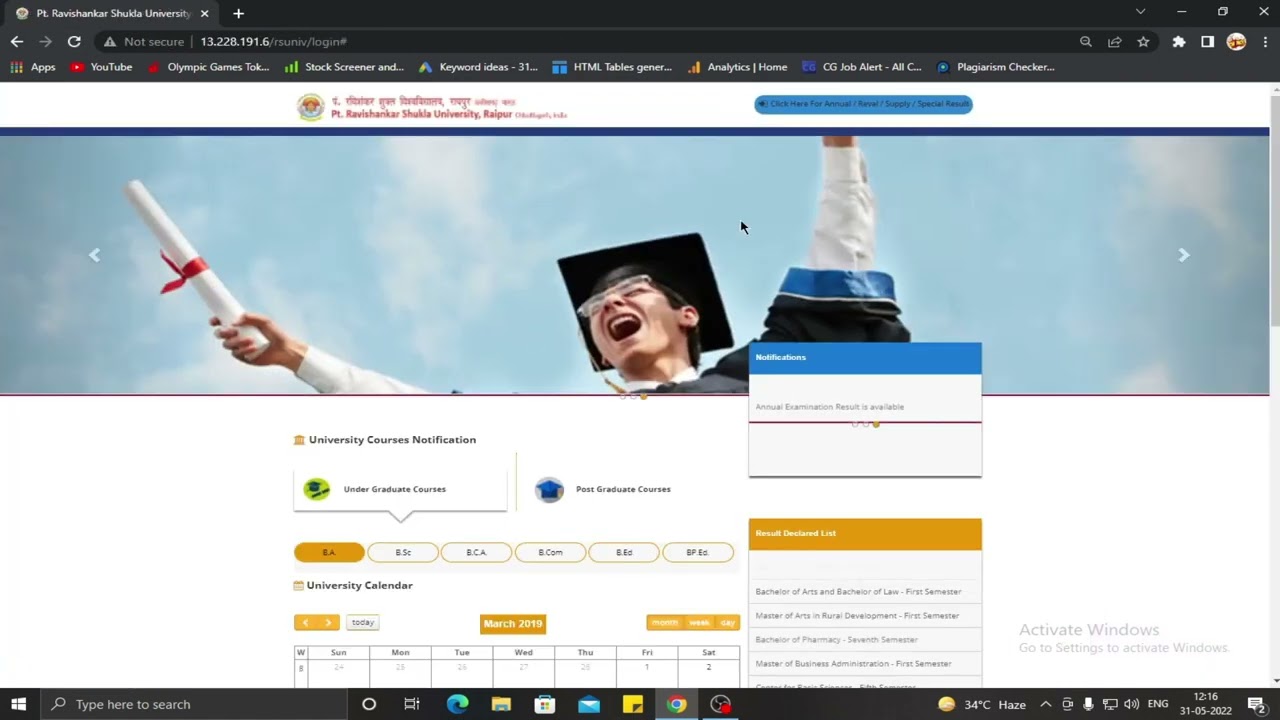Open the Analytics | Home bookmark
This screenshot has height=720, width=1280.
click(737, 67)
